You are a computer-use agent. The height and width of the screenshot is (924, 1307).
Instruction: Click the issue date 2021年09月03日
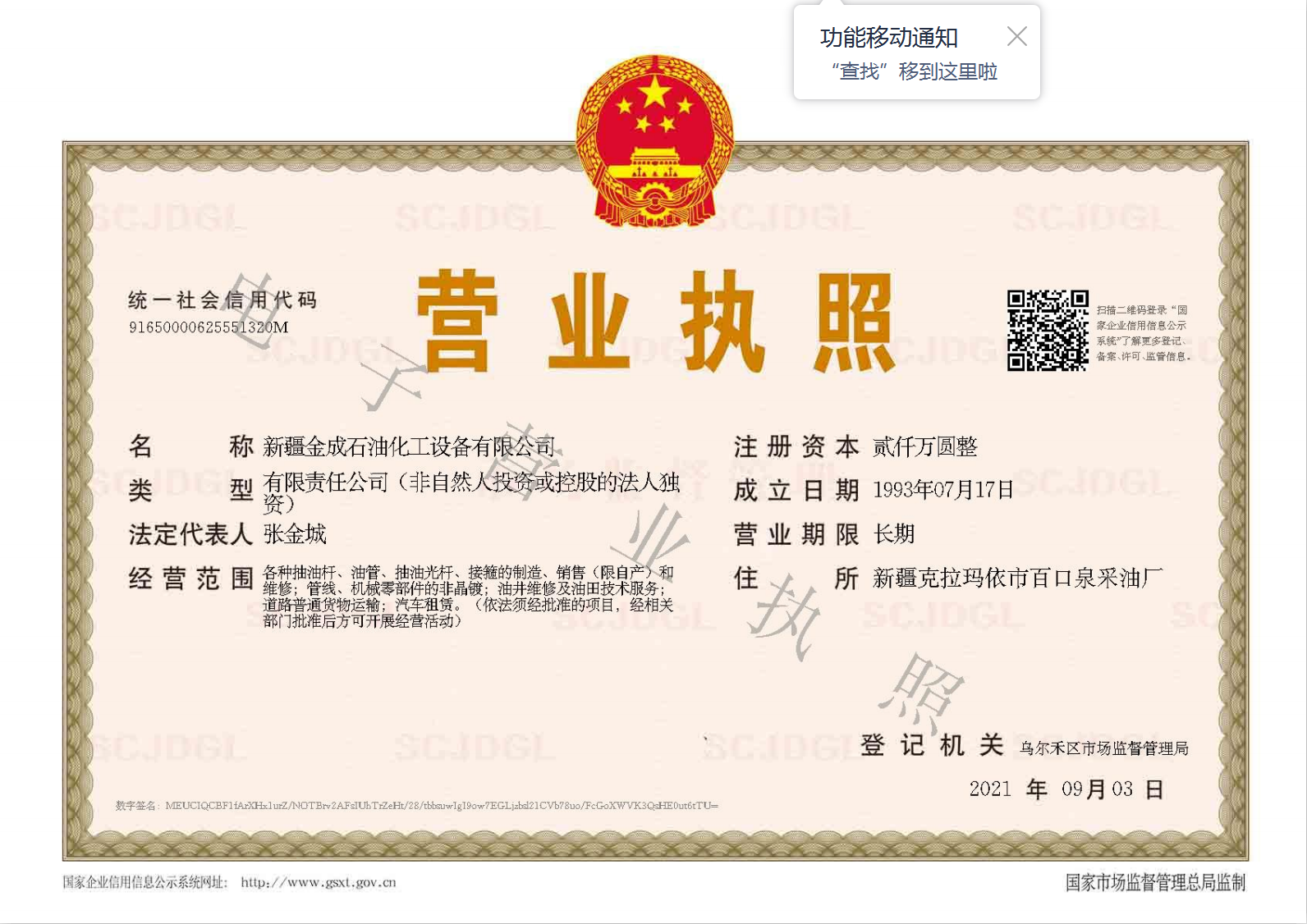pyautogui.click(x=1066, y=789)
